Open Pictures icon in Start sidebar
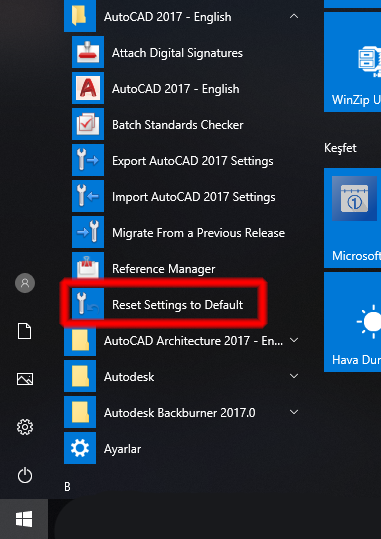This screenshot has height=539, width=381. pyautogui.click(x=25, y=379)
